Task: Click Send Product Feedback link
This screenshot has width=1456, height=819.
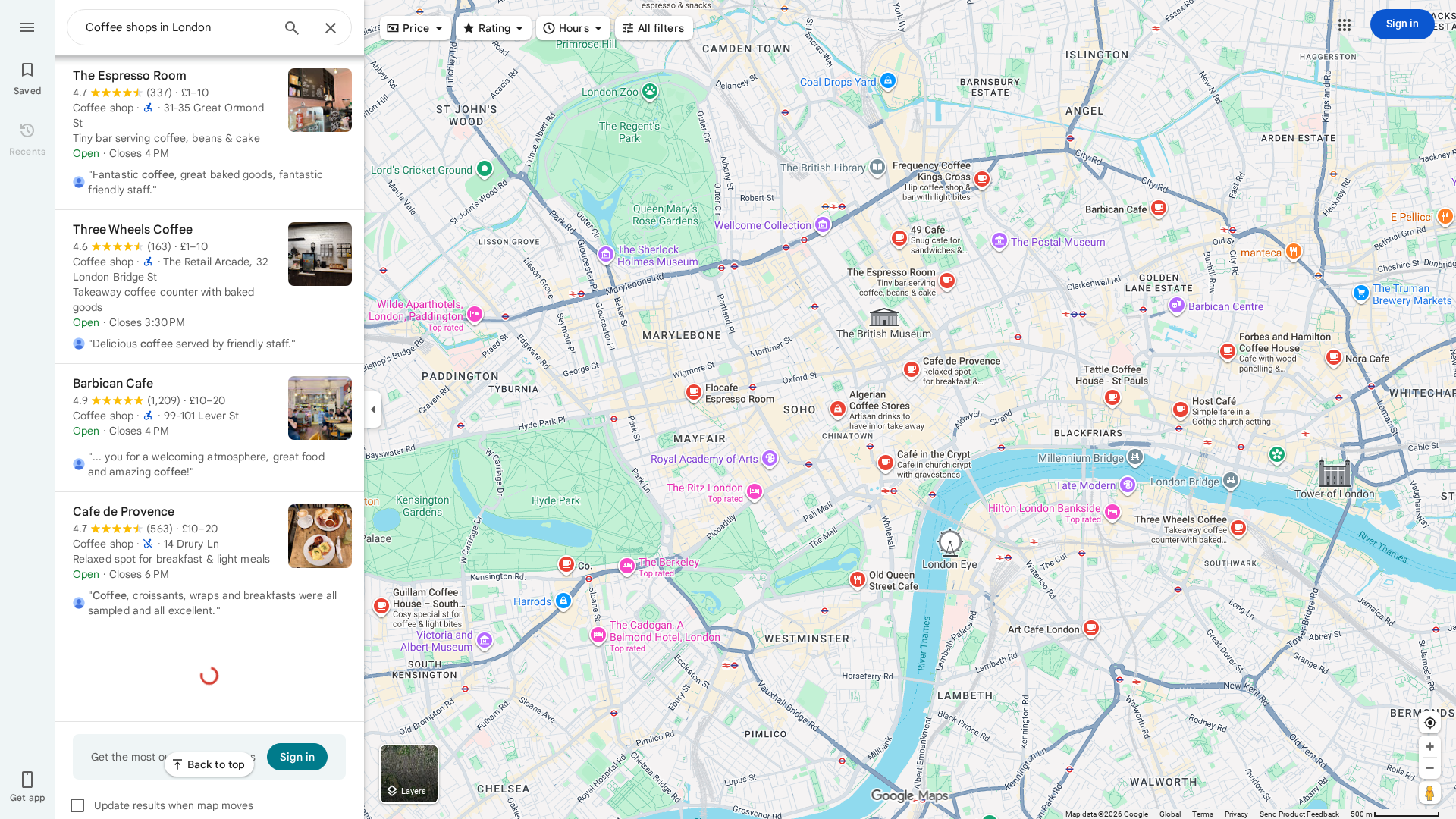Action: click(x=1299, y=814)
